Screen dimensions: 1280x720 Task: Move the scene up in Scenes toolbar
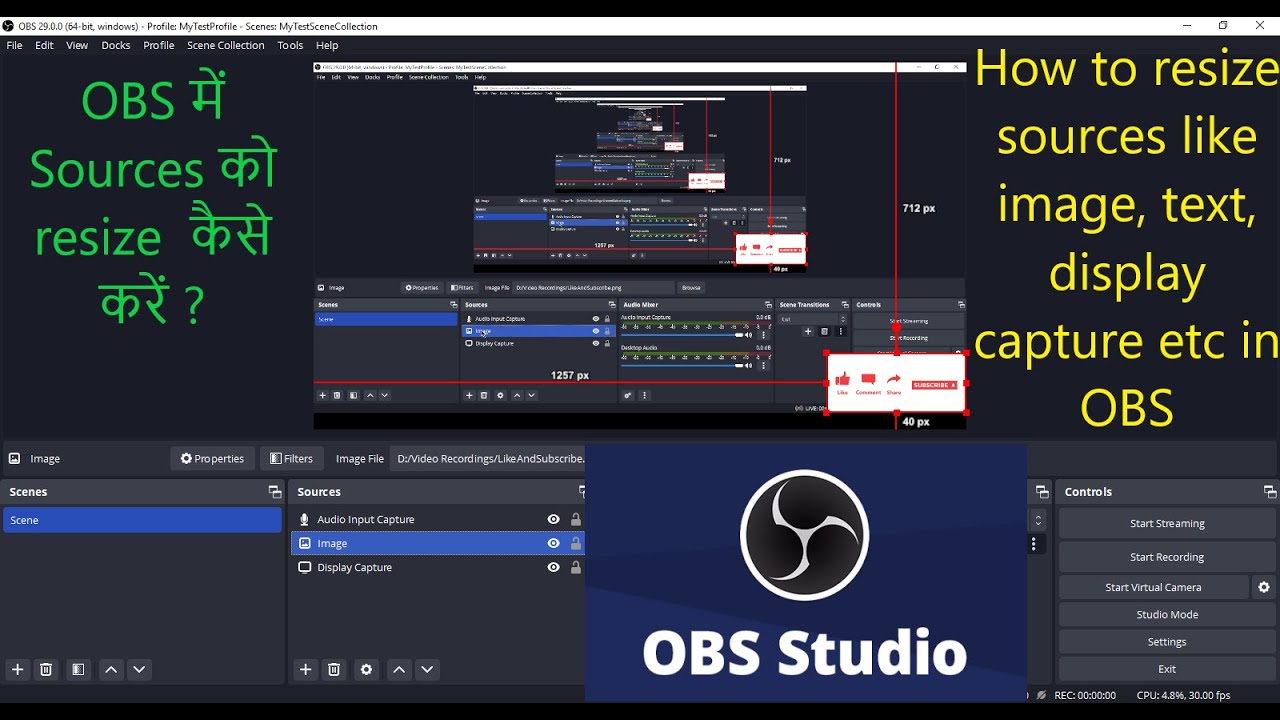pyautogui.click(x=111, y=669)
